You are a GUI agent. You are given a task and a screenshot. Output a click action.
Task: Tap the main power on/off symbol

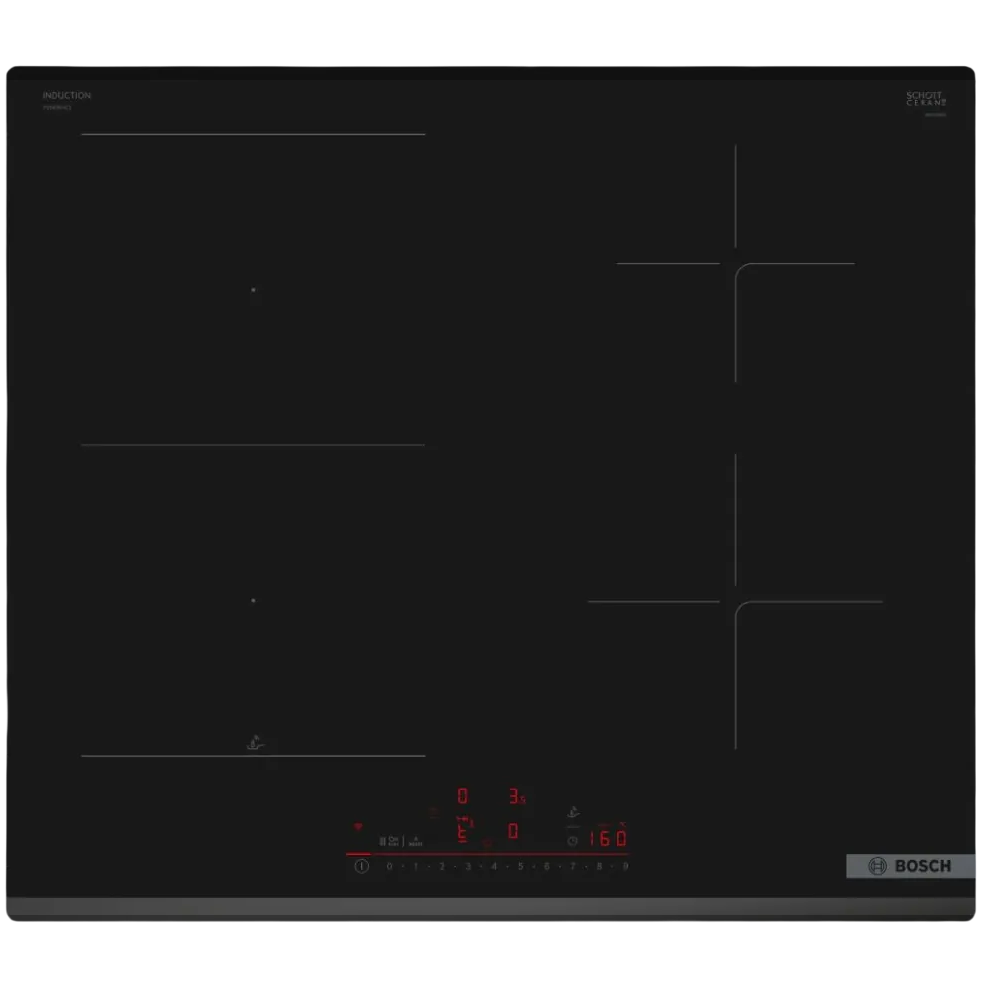pos(361,866)
